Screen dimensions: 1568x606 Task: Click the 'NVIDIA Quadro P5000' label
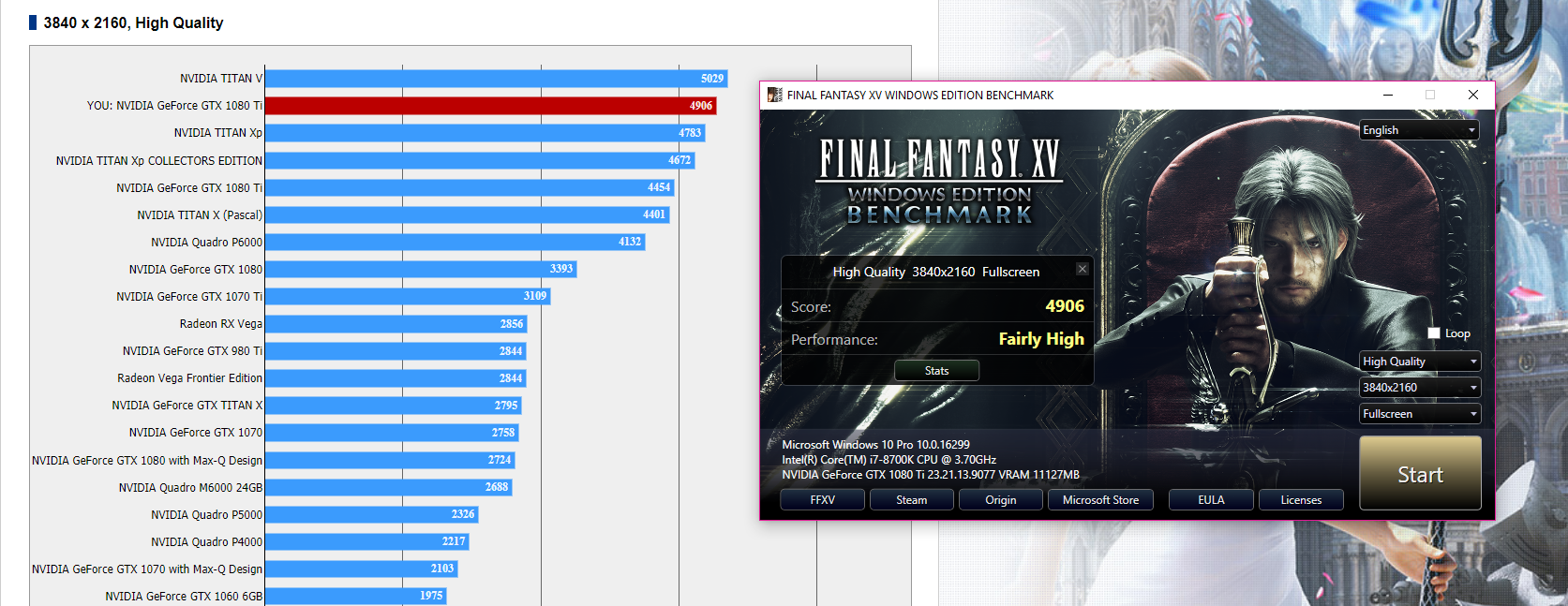(x=207, y=515)
